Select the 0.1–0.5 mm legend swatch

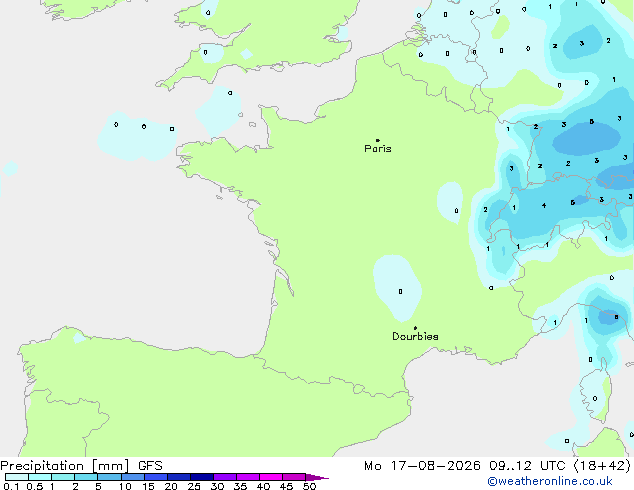tap(17, 477)
